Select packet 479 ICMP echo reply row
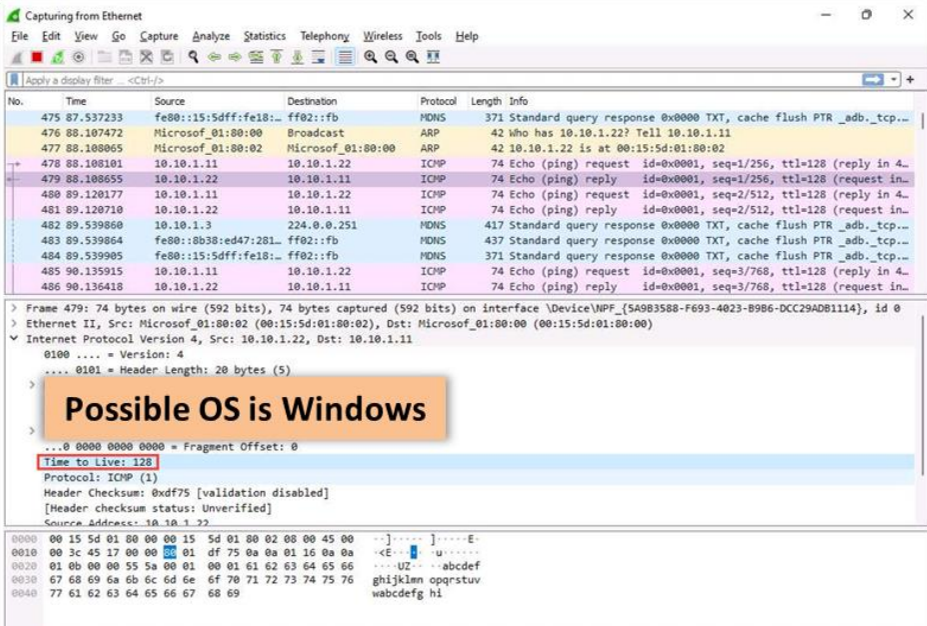The width and height of the screenshot is (927, 626). (x=460, y=179)
